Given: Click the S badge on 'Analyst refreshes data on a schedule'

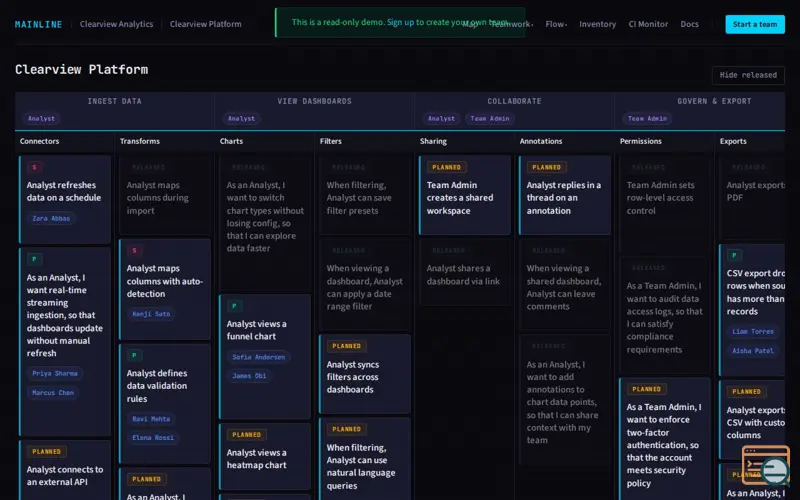Looking at the screenshot, I should click(x=35, y=167).
